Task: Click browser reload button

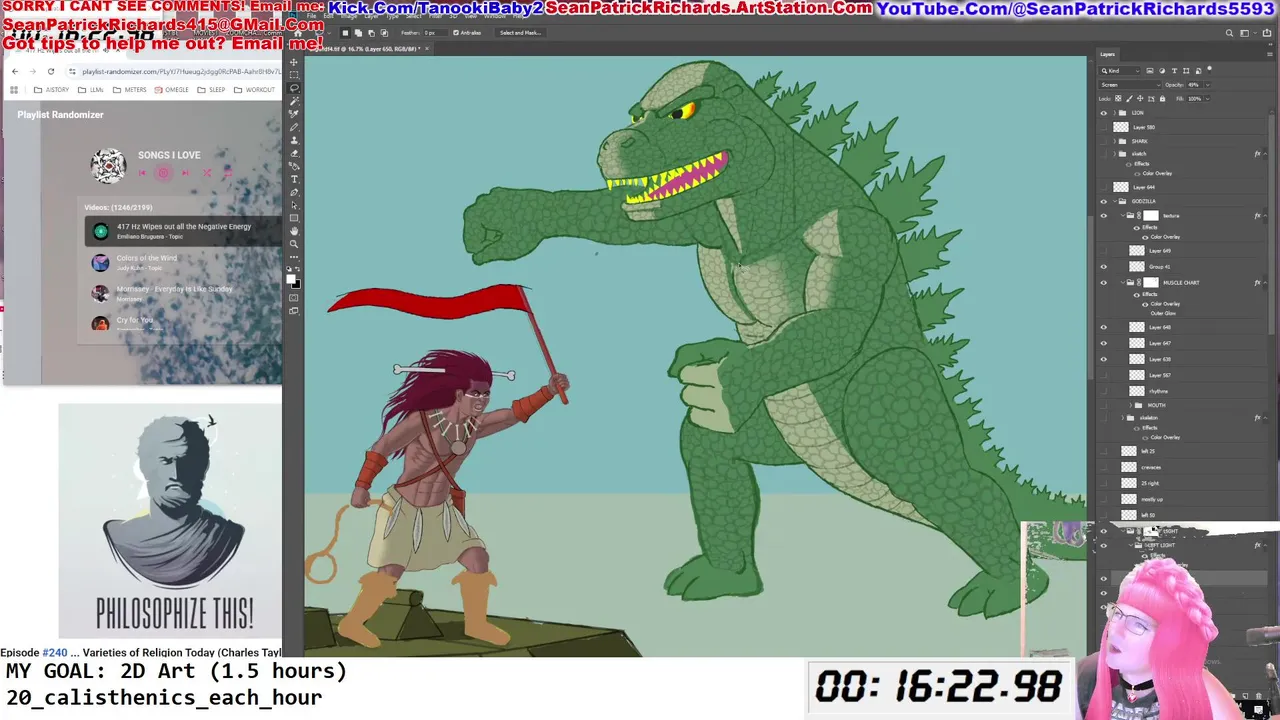Action: [x=51, y=71]
